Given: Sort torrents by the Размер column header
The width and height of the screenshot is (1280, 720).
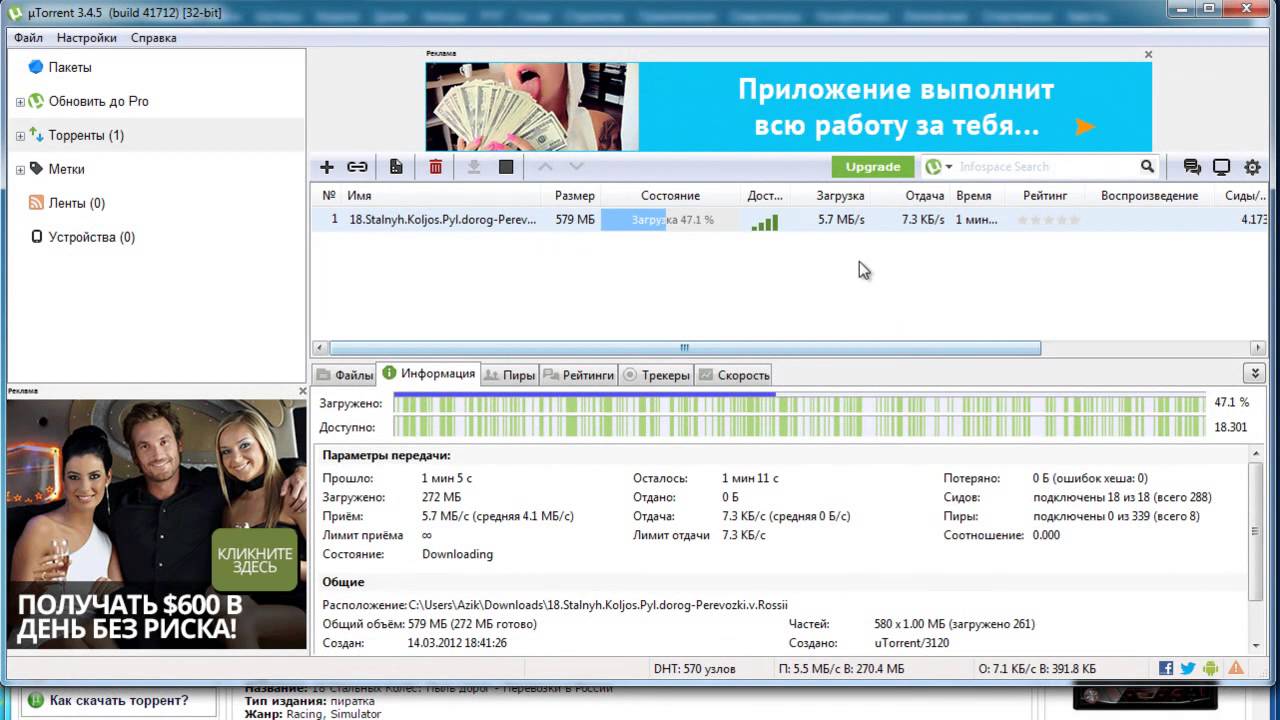Looking at the screenshot, I should click(x=574, y=196).
